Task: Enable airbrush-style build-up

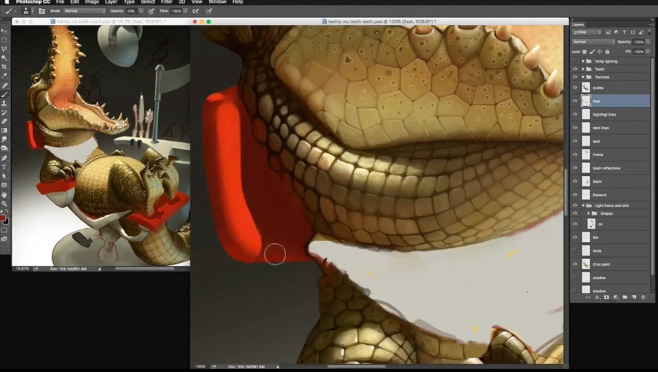Action: [196, 11]
